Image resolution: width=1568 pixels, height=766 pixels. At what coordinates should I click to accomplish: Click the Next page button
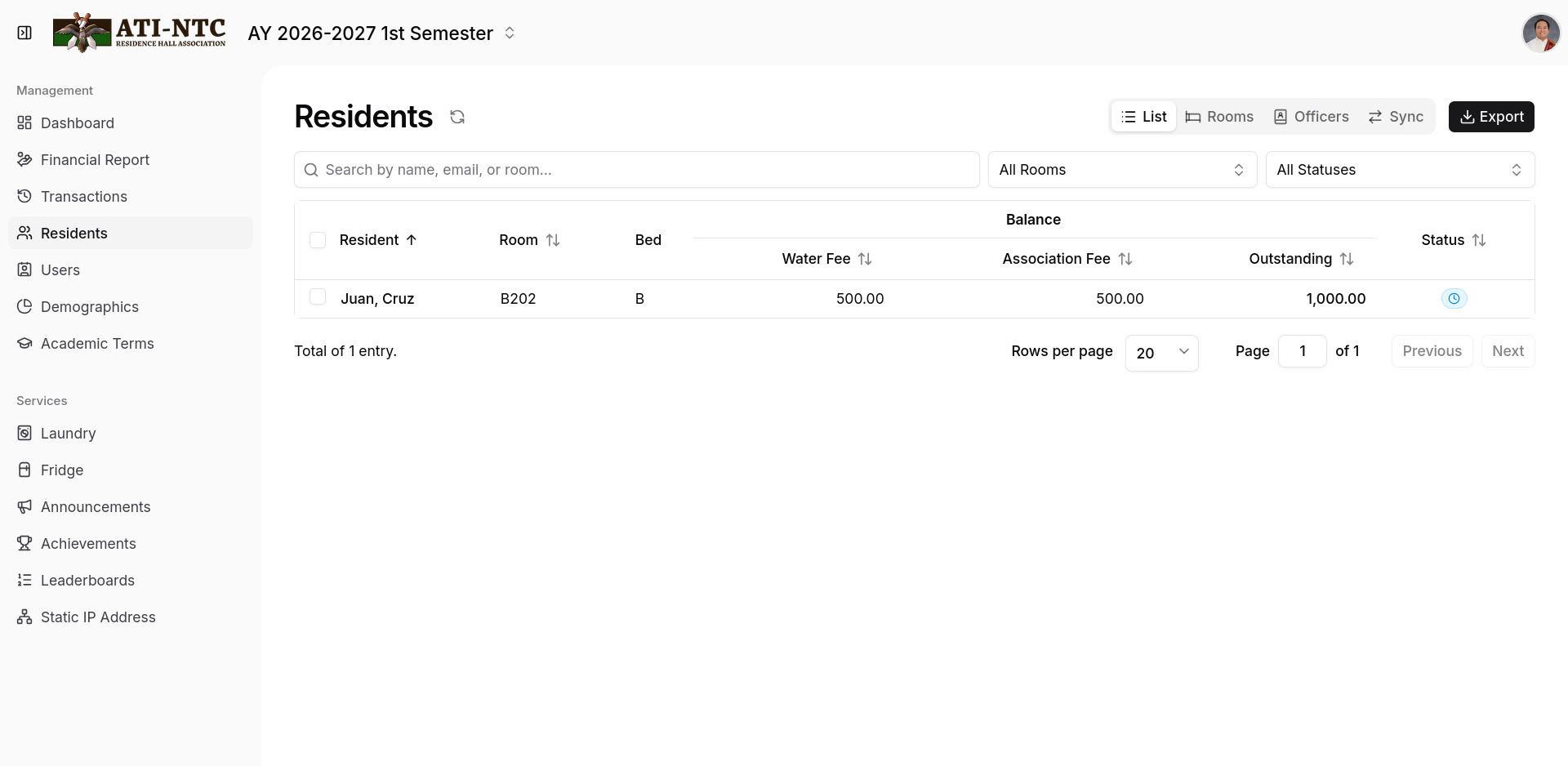pyautogui.click(x=1508, y=351)
